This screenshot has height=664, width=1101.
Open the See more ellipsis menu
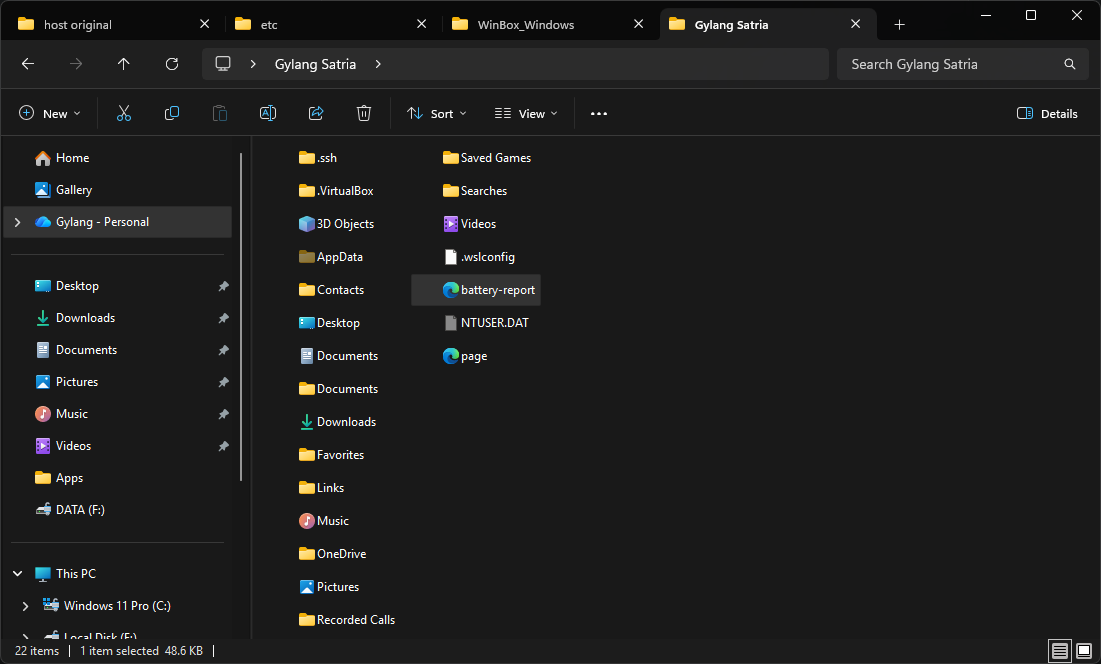click(x=599, y=114)
